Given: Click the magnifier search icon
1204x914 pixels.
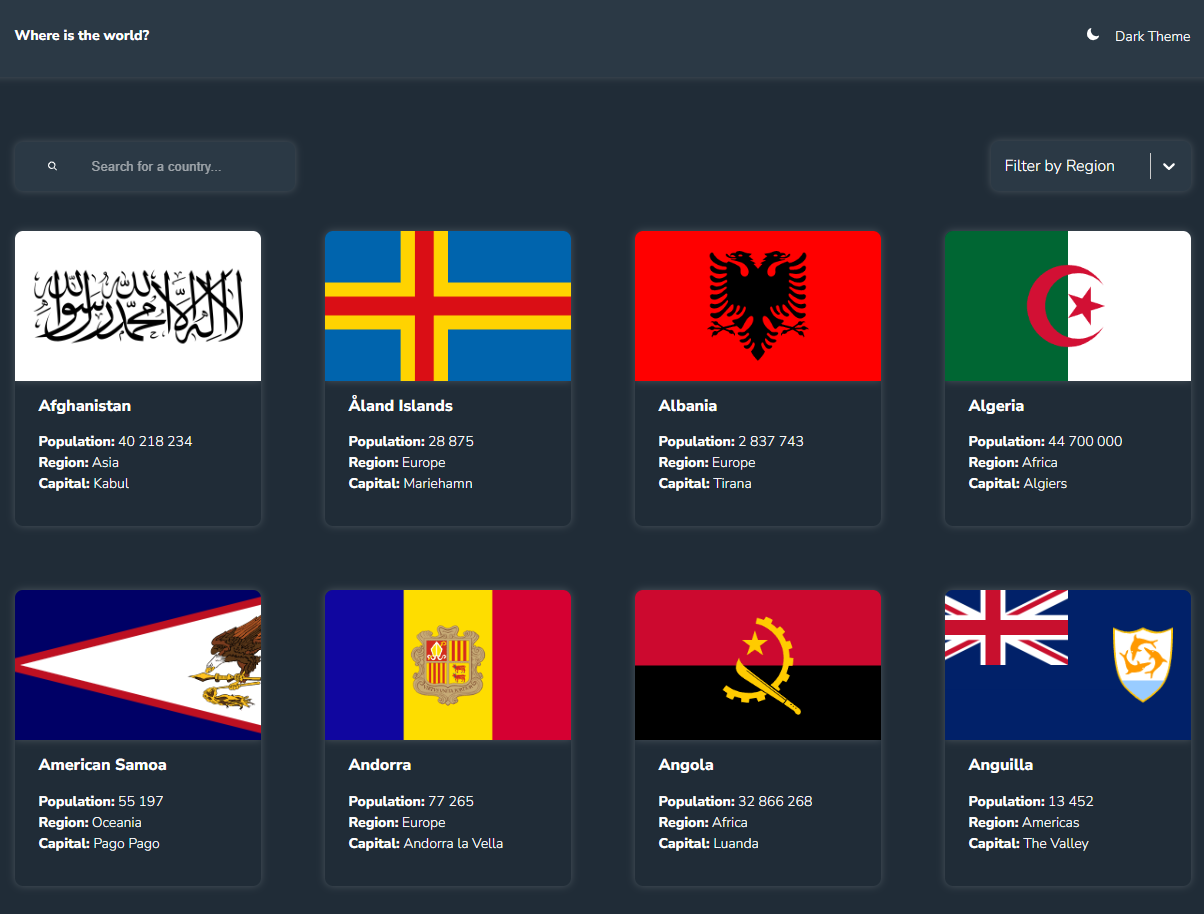Looking at the screenshot, I should (52, 166).
